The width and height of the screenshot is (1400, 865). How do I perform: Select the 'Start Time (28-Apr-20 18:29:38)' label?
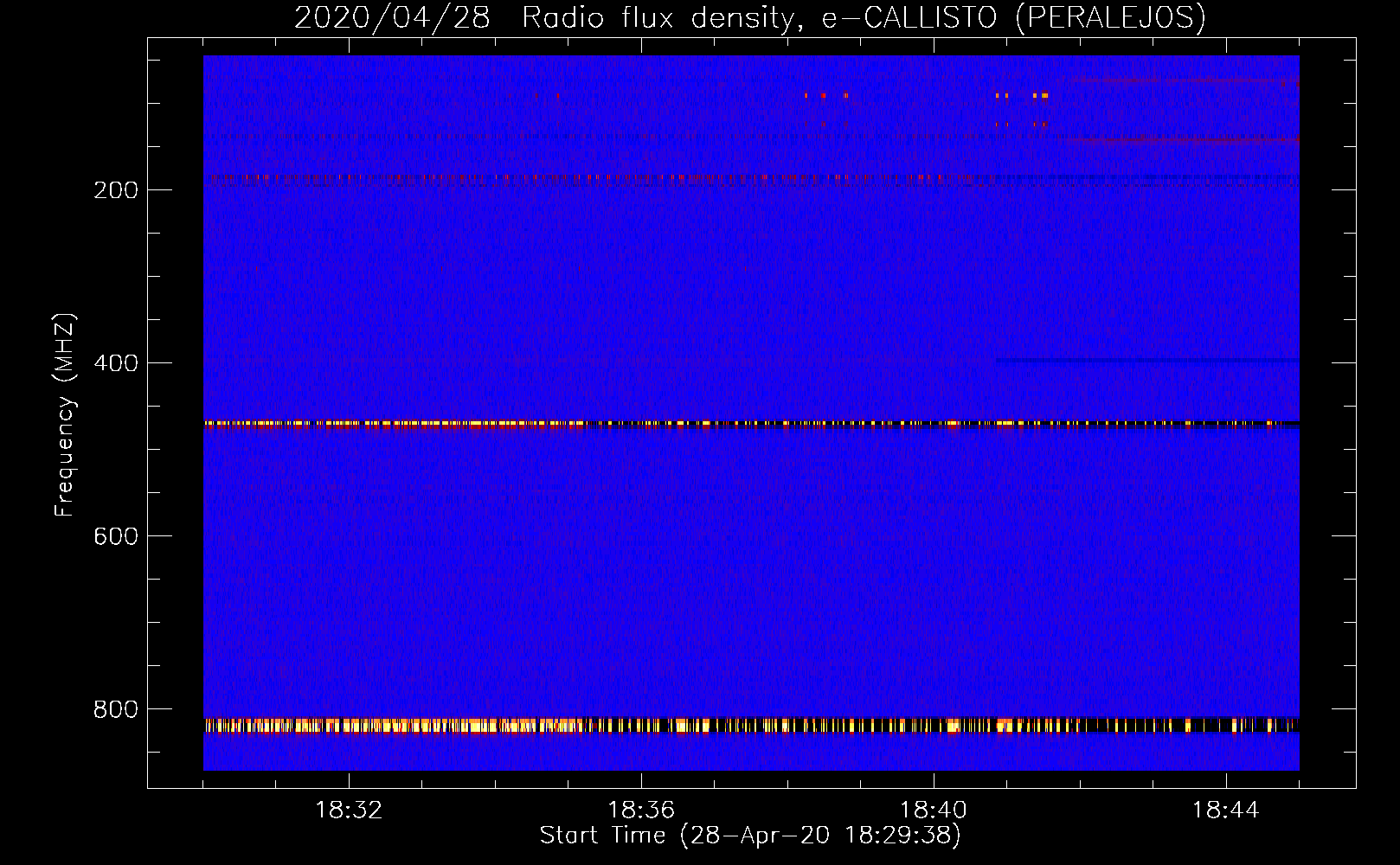click(x=750, y=836)
